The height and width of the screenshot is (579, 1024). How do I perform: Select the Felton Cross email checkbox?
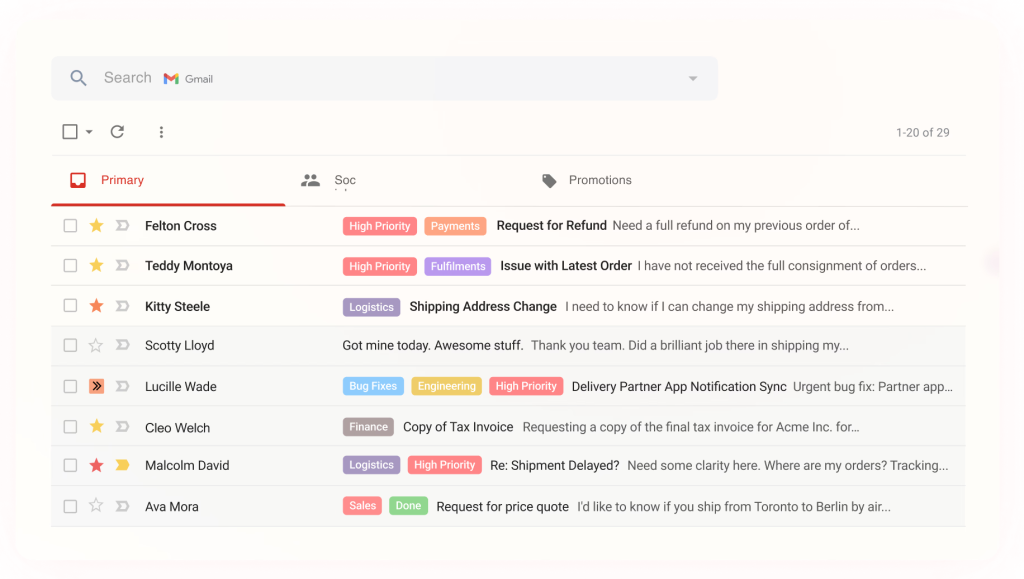coord(70,226)
